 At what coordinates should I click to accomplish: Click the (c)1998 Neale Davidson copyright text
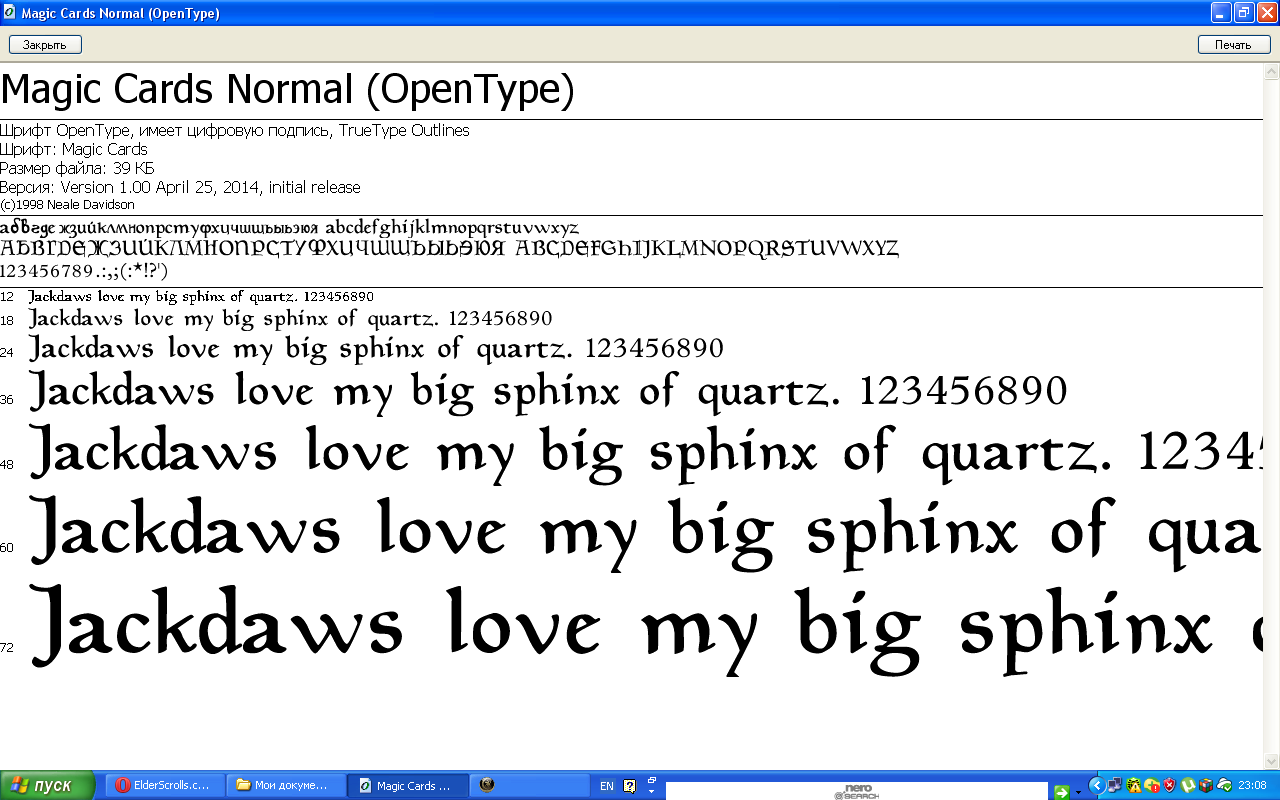point(67,204)
